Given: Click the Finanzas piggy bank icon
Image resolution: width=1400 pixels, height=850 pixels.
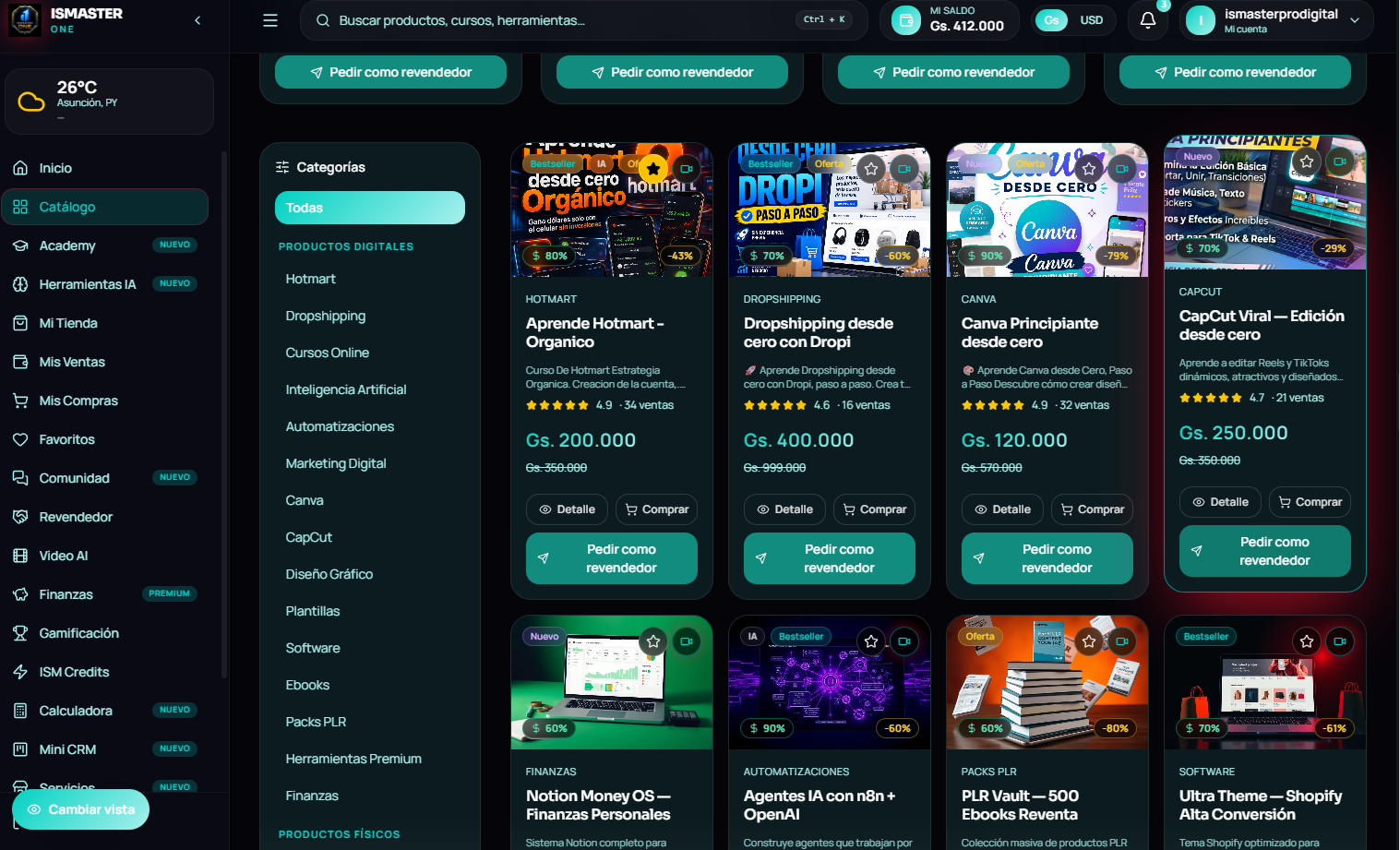Looking at the screenshot, I should point(20,594).
